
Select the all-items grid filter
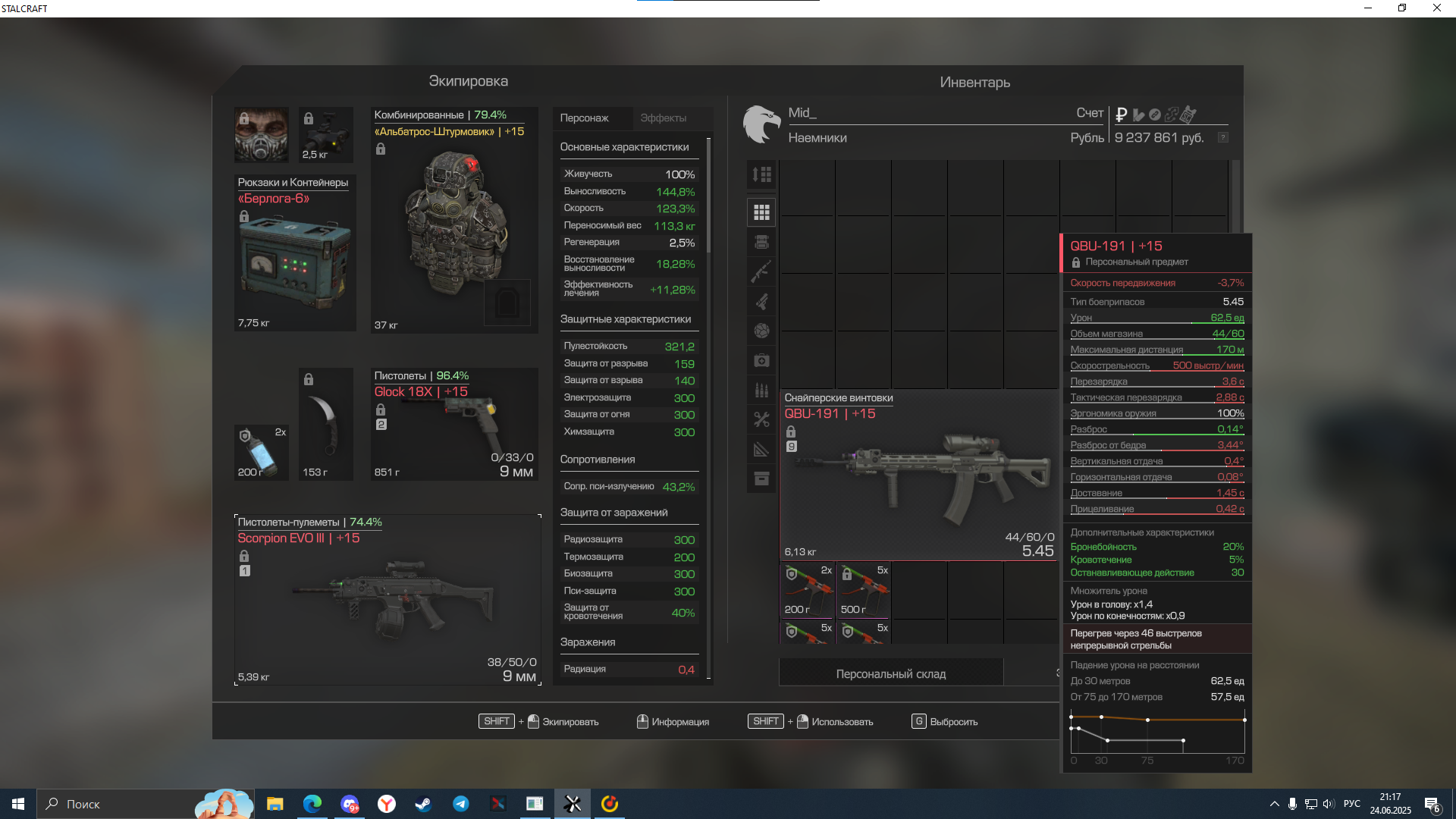pyautogui.click(x=761, y=212)
